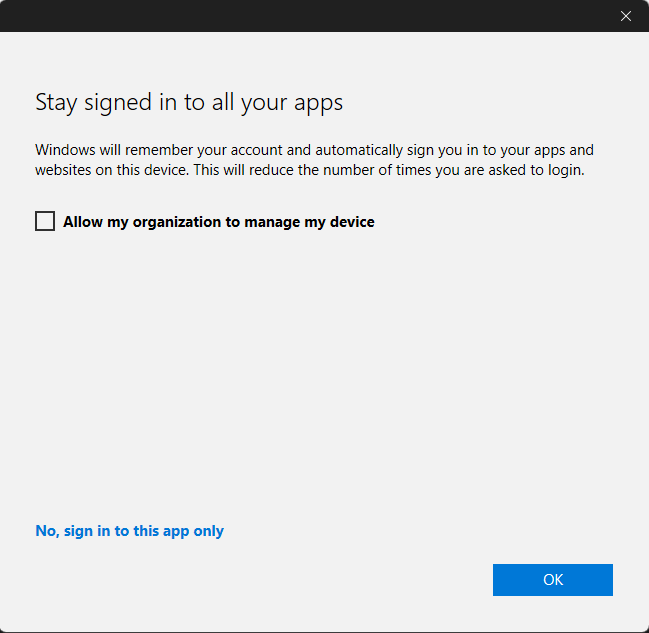Viewport: 649px width, 633px height.
Task: Choose 'No, sign in to this app only'
Action: tap(130, 531)
